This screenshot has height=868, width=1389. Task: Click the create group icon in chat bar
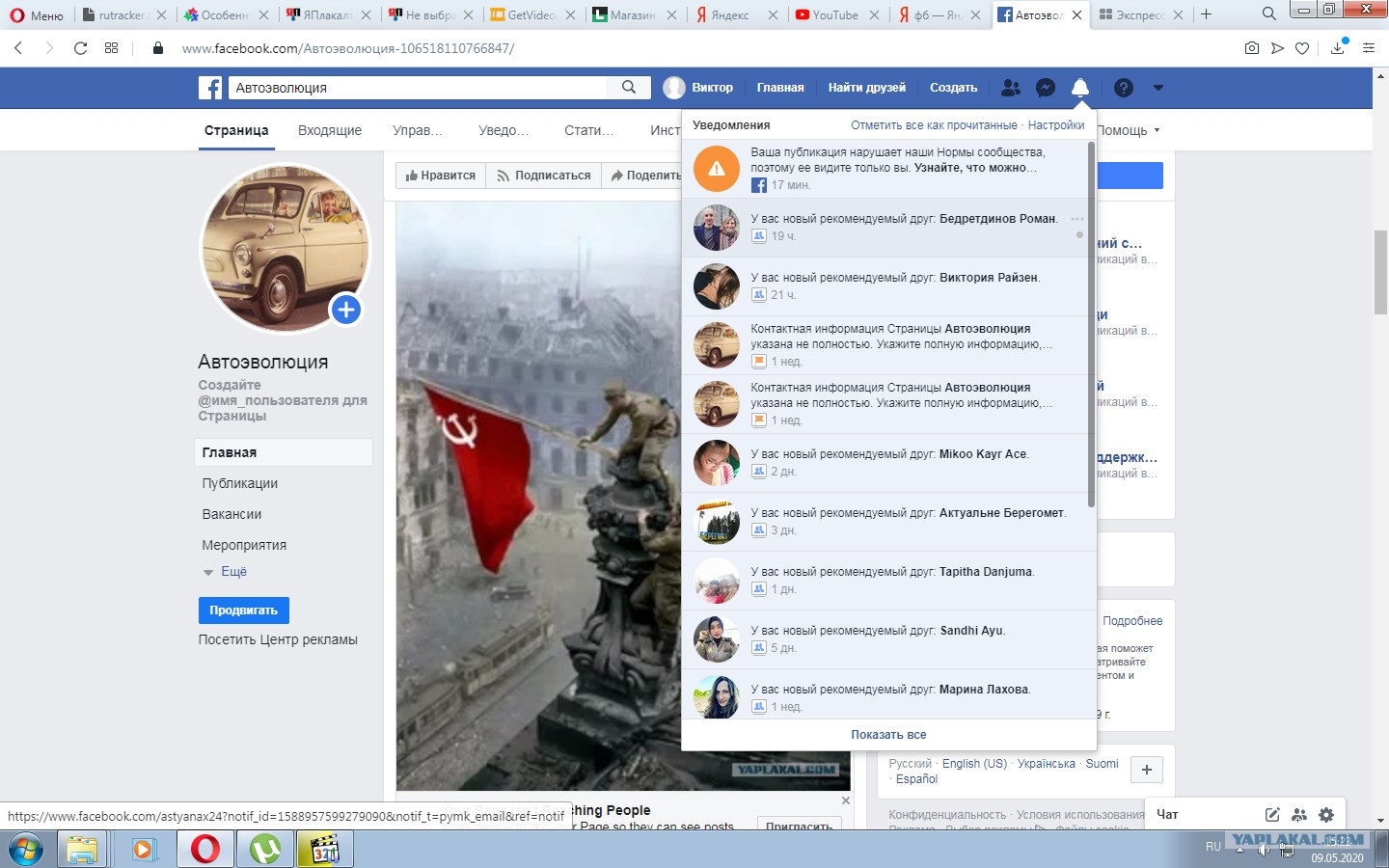(x=1299, y=815)
